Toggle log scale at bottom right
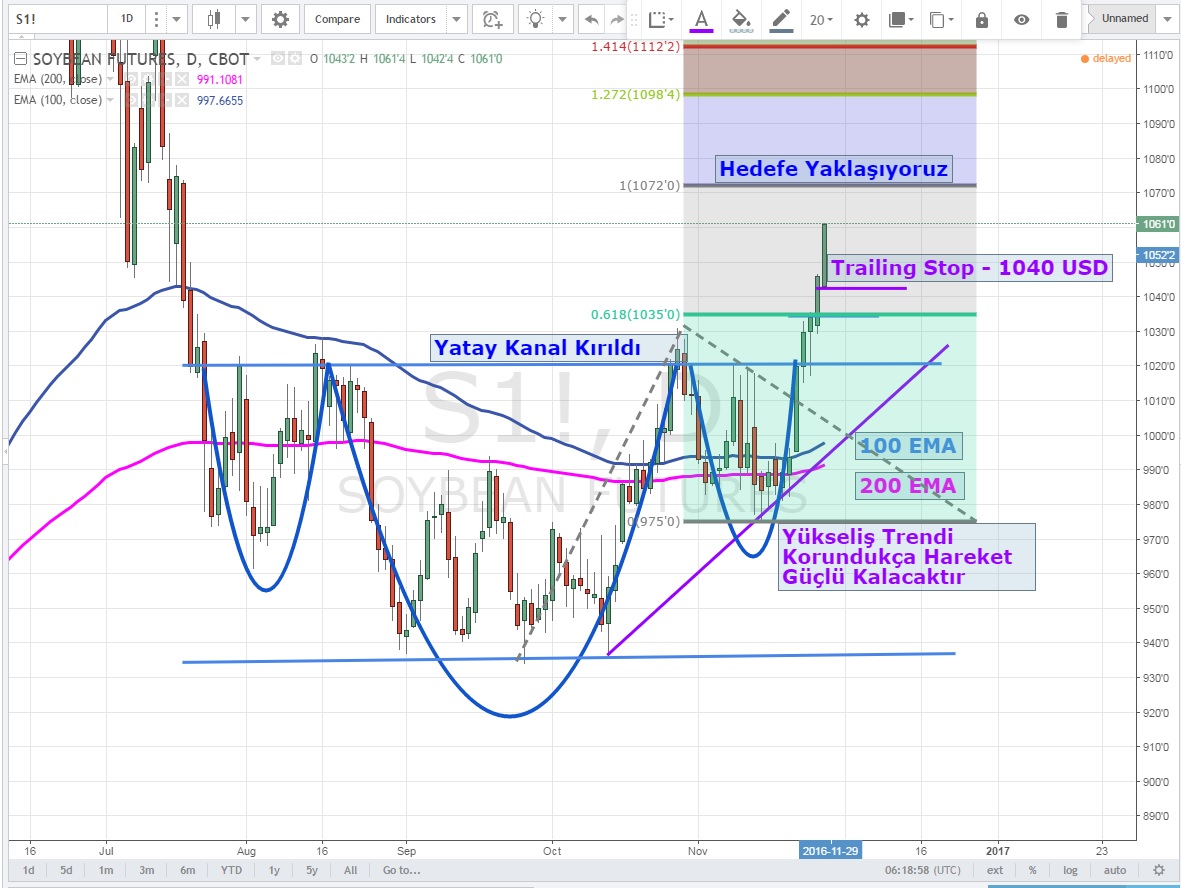 click(x=1071, y=870)
